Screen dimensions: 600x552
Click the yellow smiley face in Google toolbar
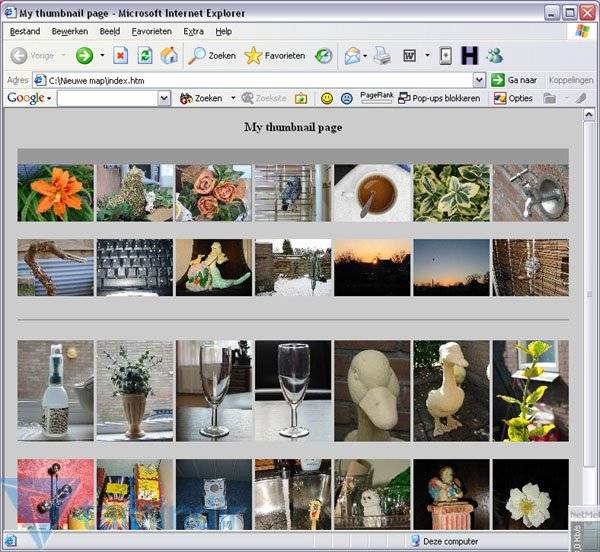click(327, 99)
